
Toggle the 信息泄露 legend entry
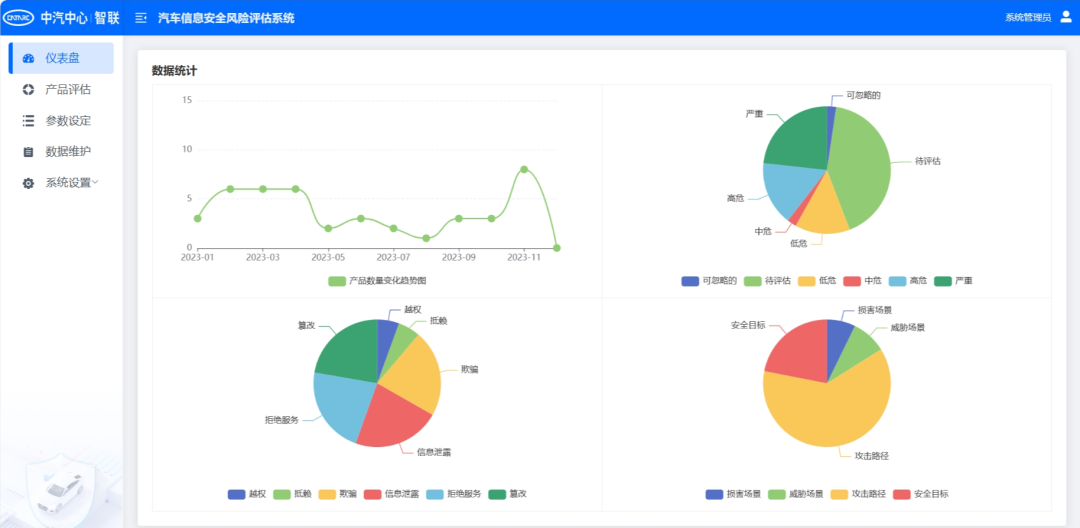coord(391,494)
